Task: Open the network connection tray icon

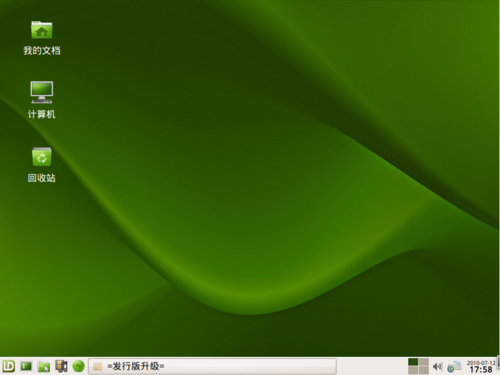Action: [x=454, y=367]
